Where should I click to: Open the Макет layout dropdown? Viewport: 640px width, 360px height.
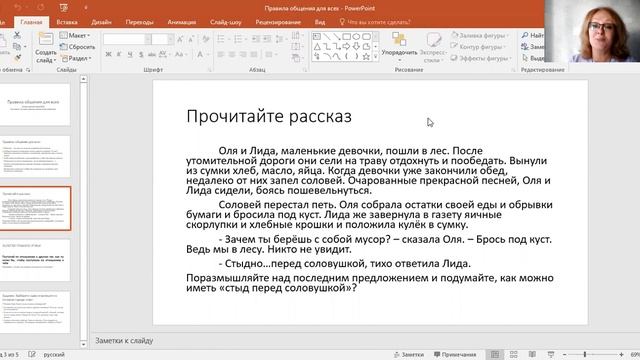(75, 36)
